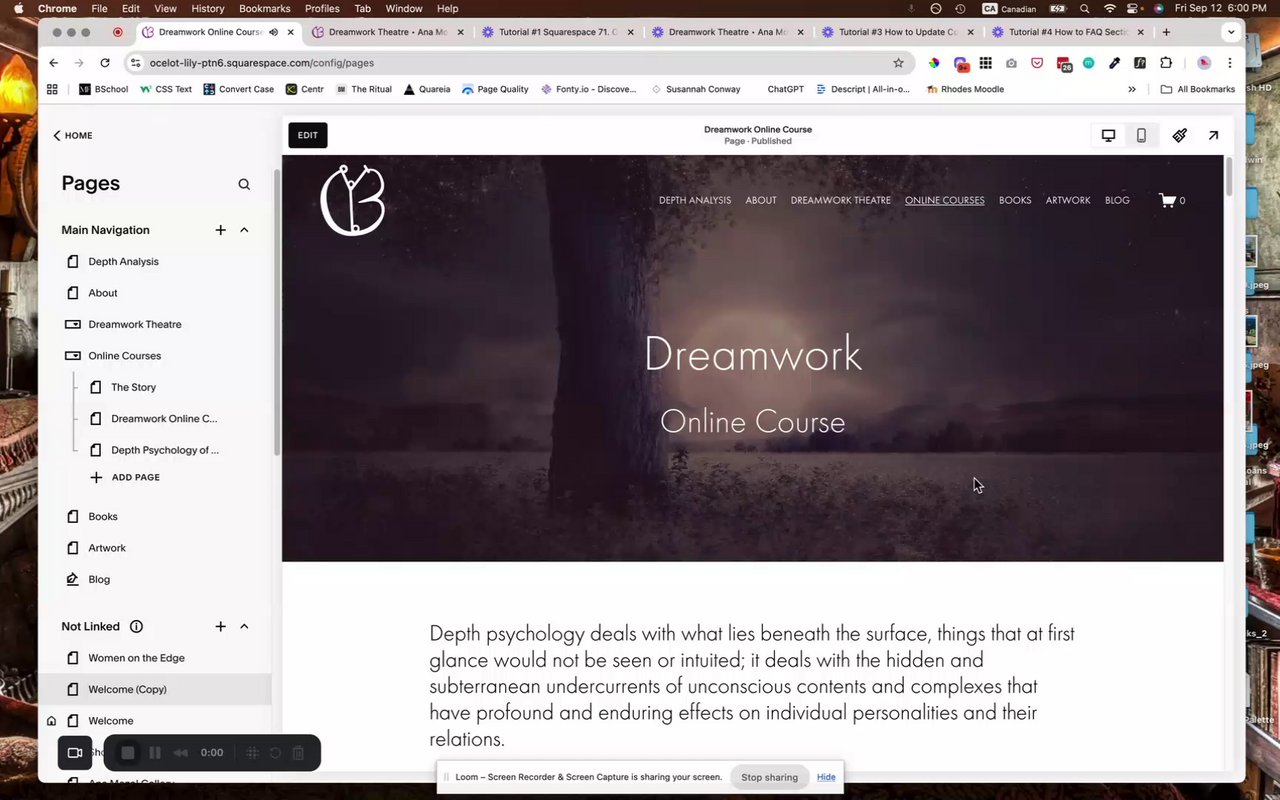The image size is (1280, 800).
Task: Open the Pocket extension icon
Action: click(1037, 63)
